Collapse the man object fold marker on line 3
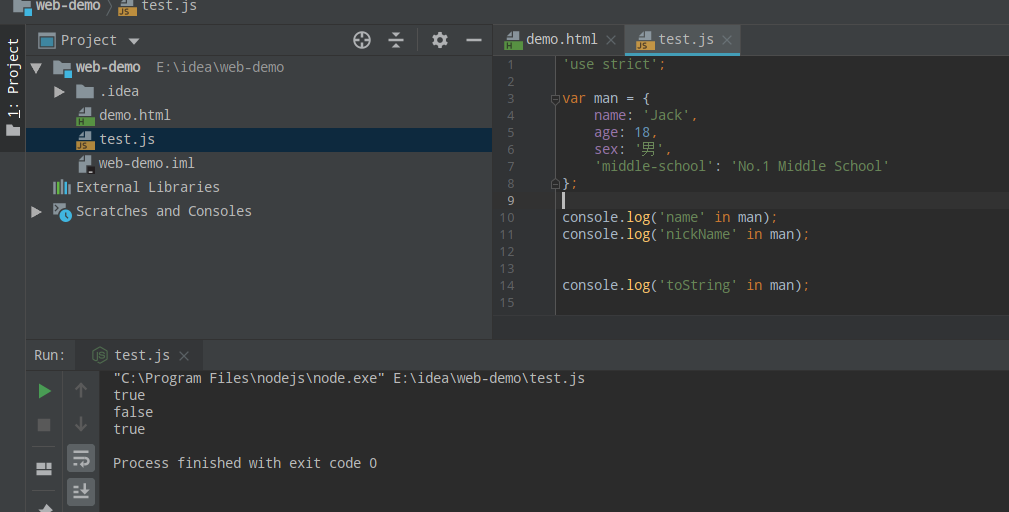The height and width of the screenshot is (512, 1009). pyautogui.click(x=555, y=99)
